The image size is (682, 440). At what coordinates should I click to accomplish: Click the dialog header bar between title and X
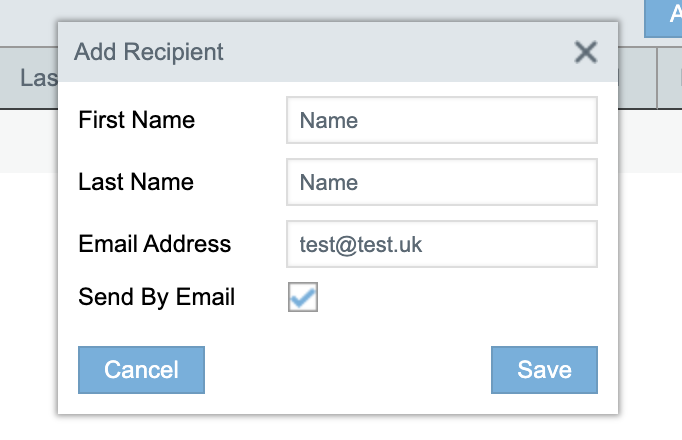click(x=400, y=52)
